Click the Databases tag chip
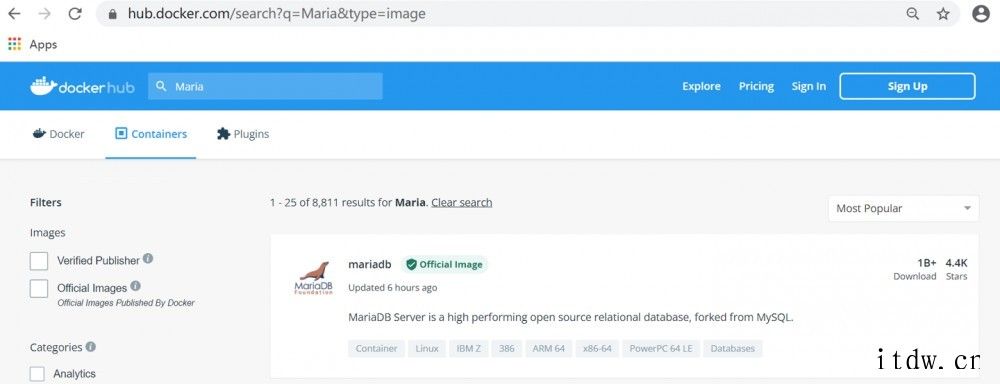The width and height of the screenshot is (1000, 384). coord(733,349)
